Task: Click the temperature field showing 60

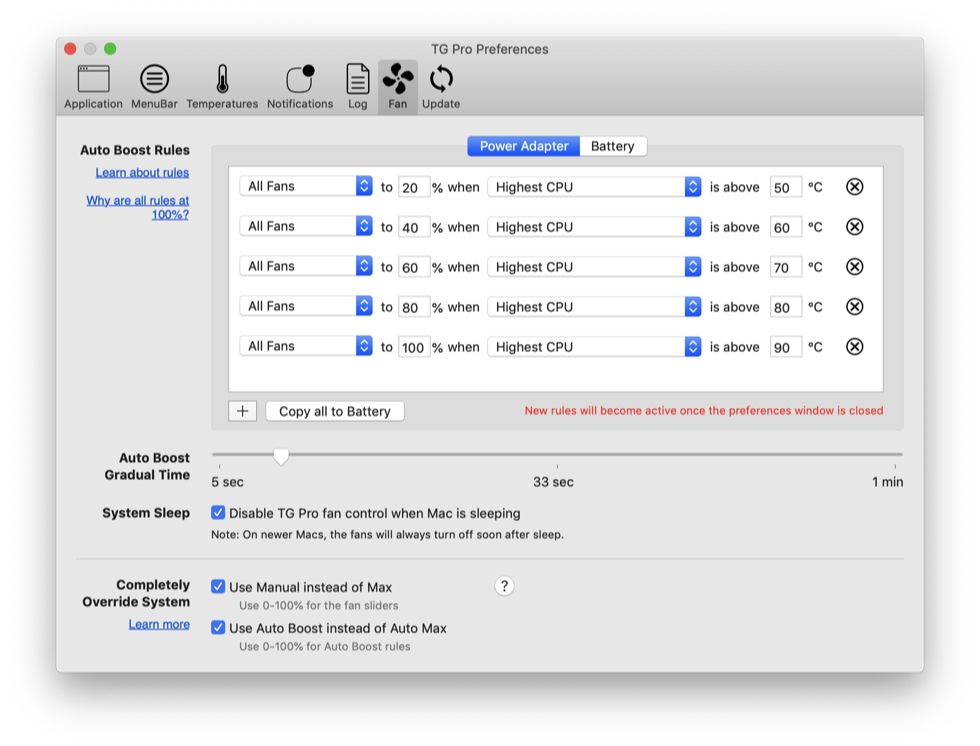Action: coord(786,227)
